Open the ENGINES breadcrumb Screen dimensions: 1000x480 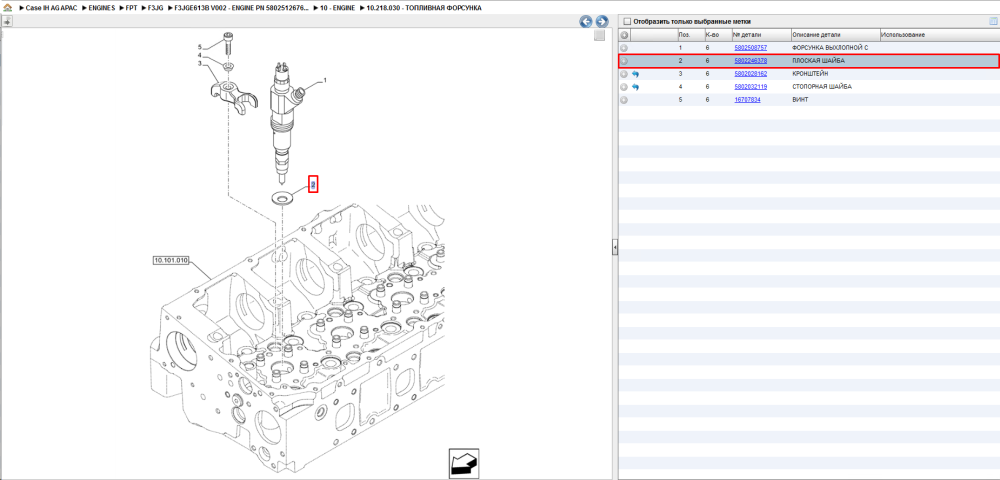point(102,8)
